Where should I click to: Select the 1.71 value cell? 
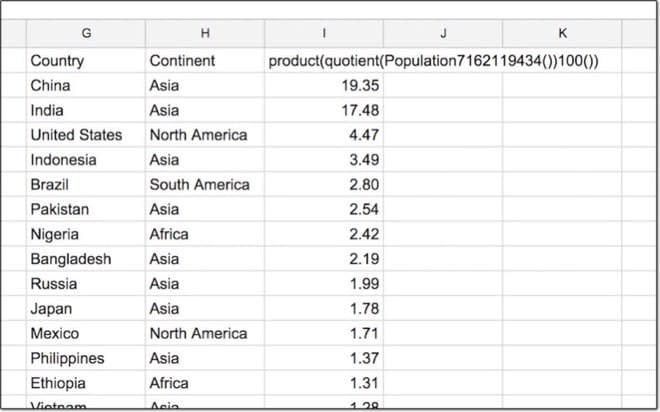[x=324, y=334]
